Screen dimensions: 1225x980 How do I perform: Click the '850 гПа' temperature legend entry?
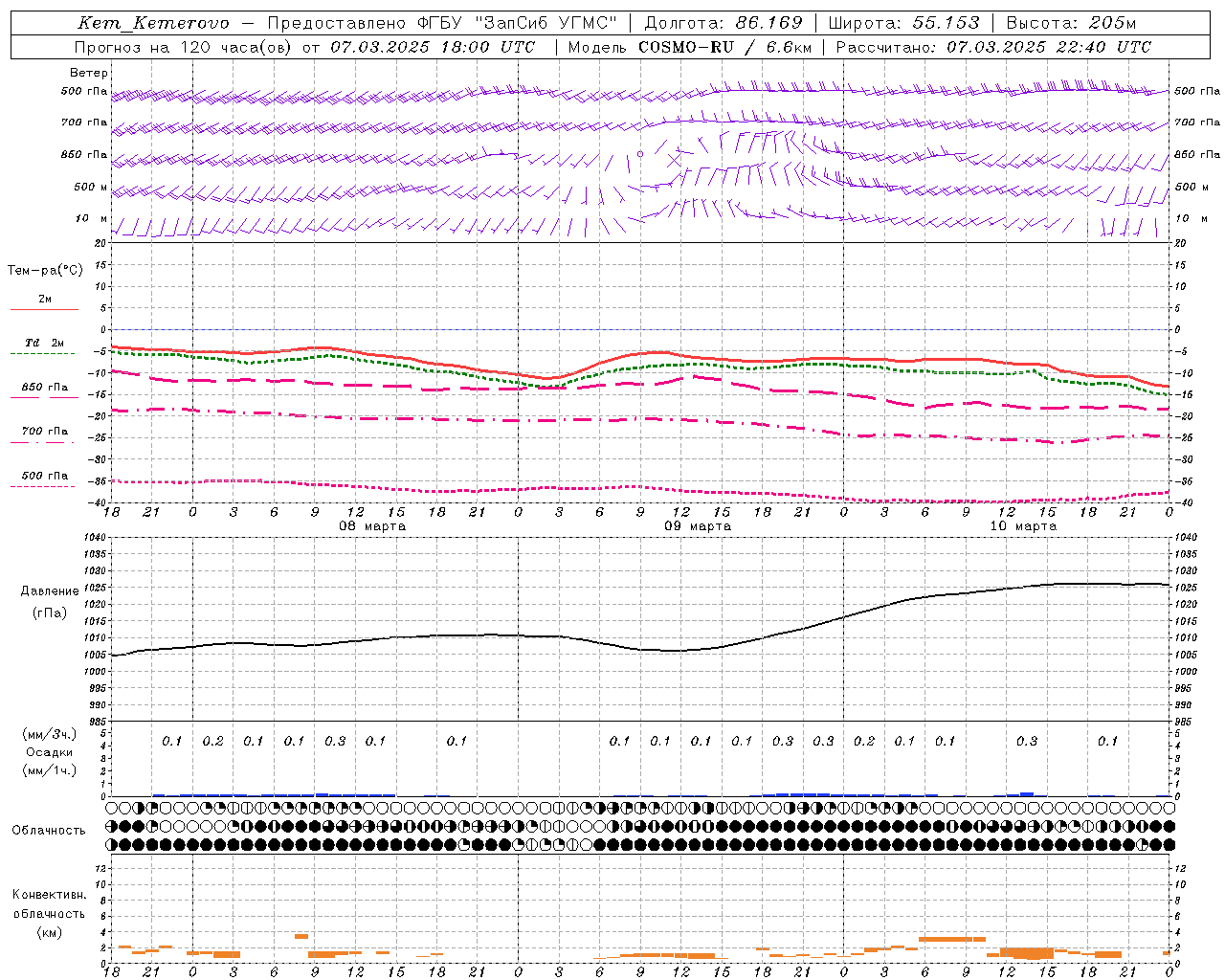click(45, 388)
